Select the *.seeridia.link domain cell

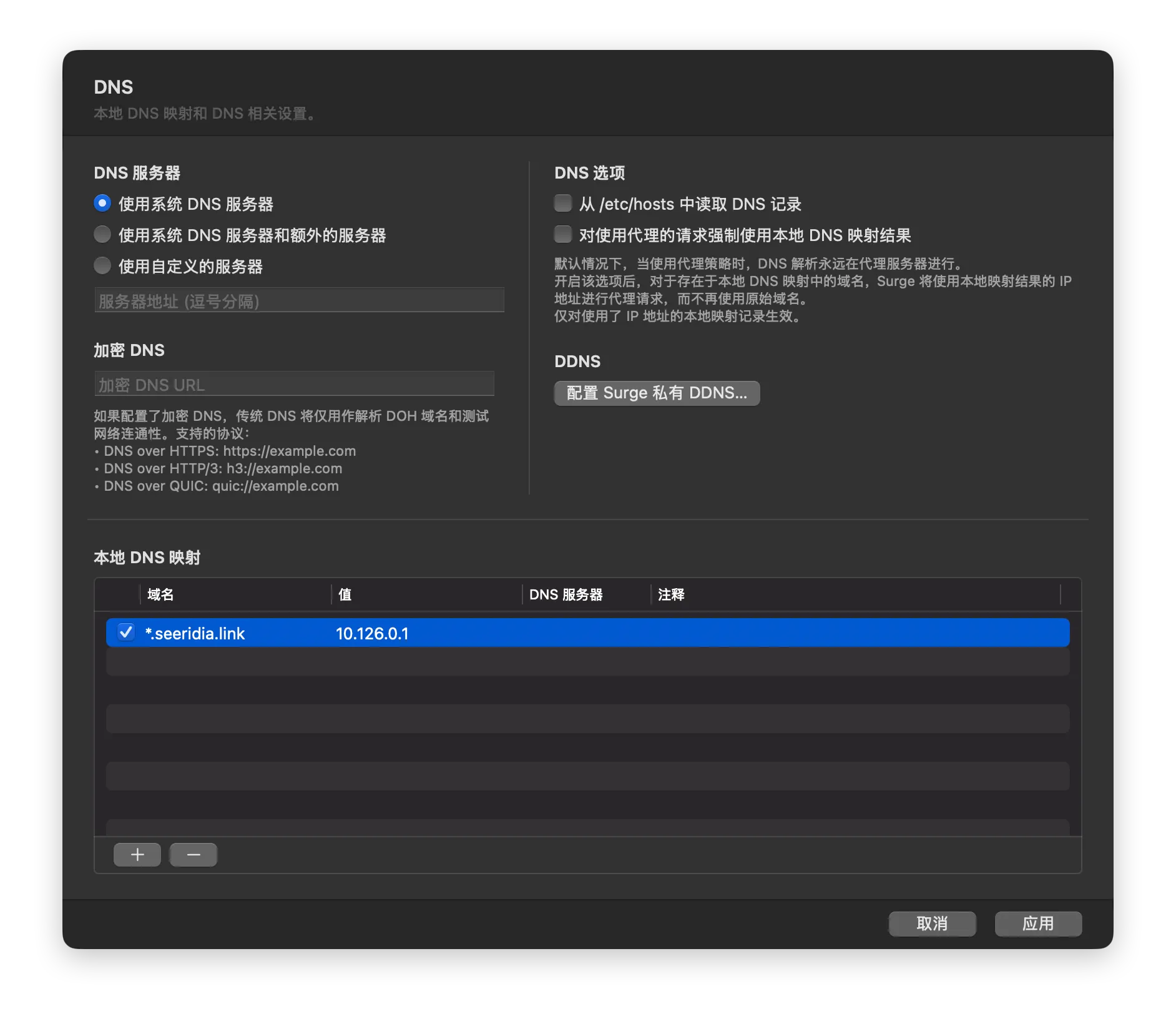point(195,634)
